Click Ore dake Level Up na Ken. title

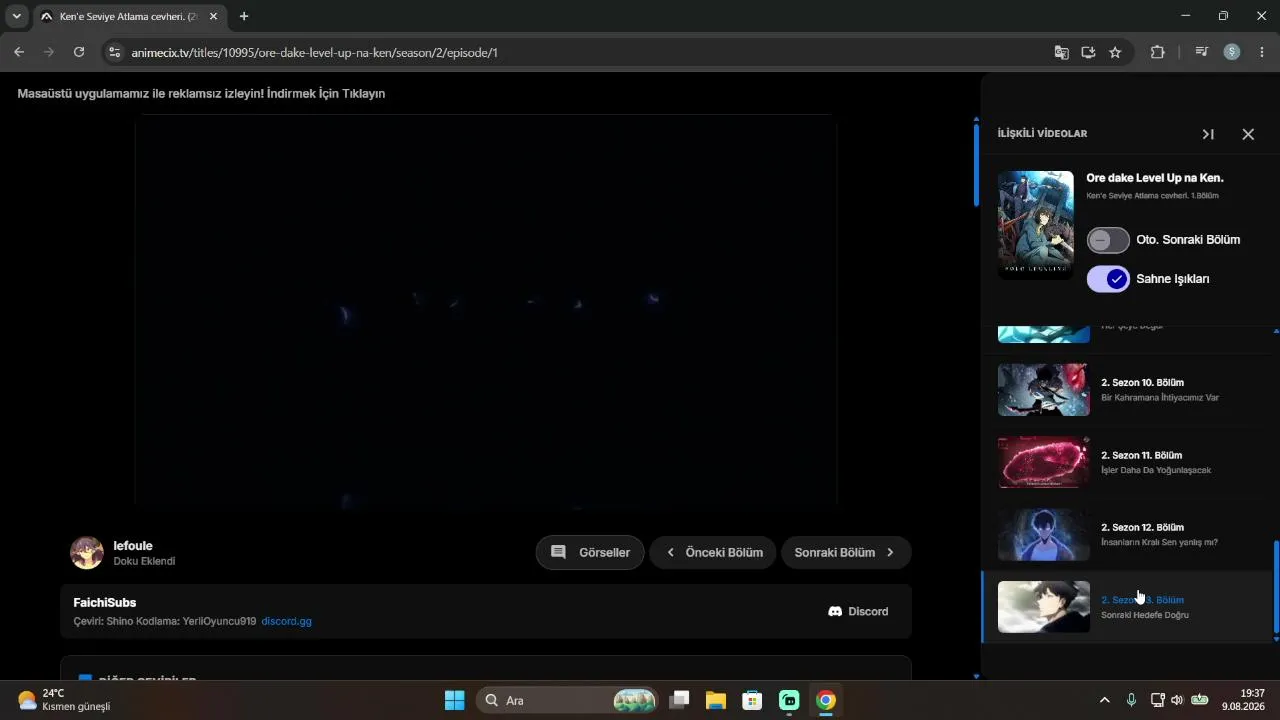pyautogui.click(x=1155, y=178)
